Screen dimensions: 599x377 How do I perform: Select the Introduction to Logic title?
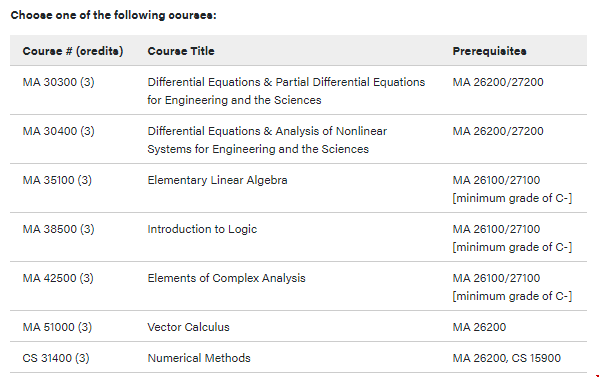point(202,229)
